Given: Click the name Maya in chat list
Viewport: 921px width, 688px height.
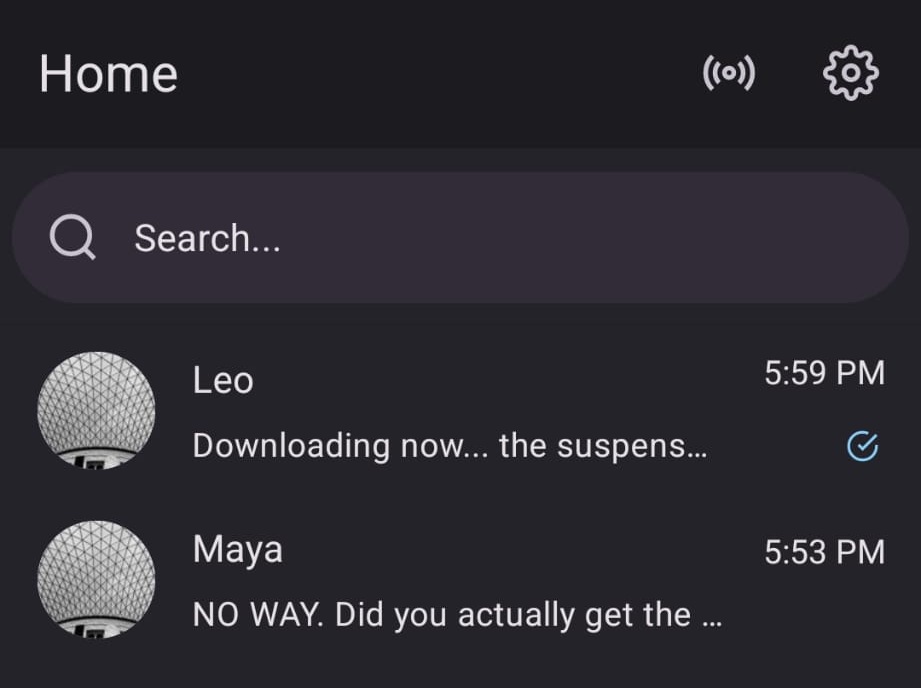Looking at the screenshot, I should click(237, 550).
